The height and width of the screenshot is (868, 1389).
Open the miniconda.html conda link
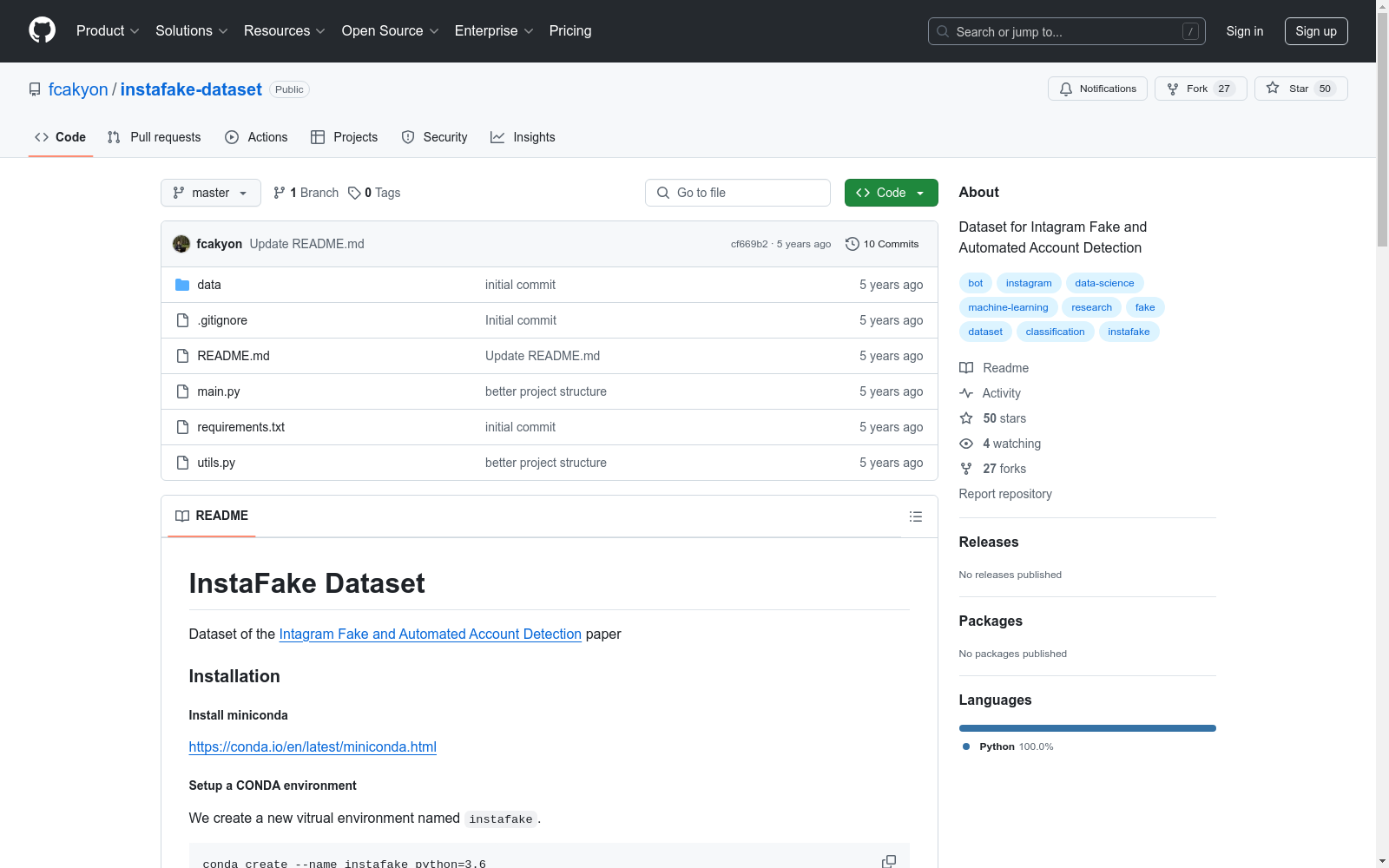pos(313,746)
